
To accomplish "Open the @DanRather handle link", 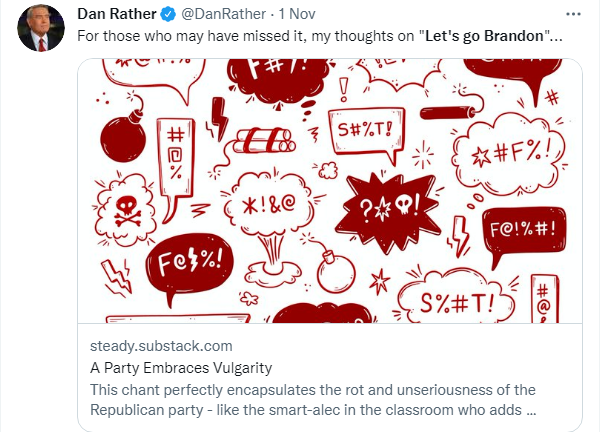I will tap(223, 14).
